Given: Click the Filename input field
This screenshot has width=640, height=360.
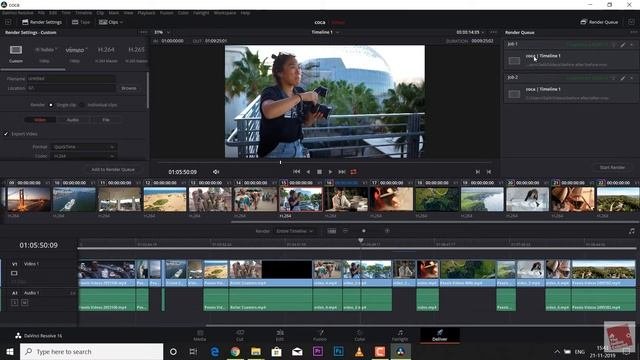Looking at the screenshot, I should click(x=71, y=78).
